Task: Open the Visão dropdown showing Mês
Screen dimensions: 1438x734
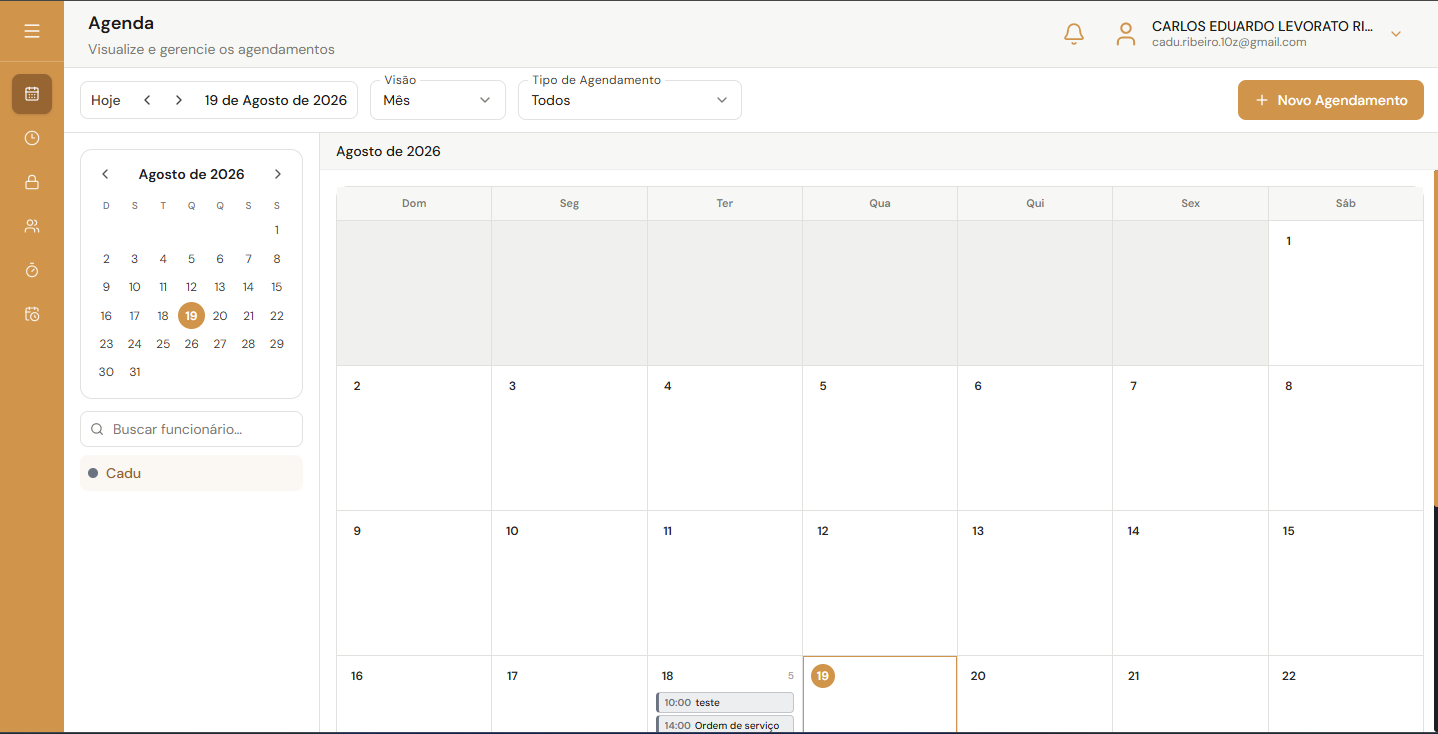Action: 438,100
